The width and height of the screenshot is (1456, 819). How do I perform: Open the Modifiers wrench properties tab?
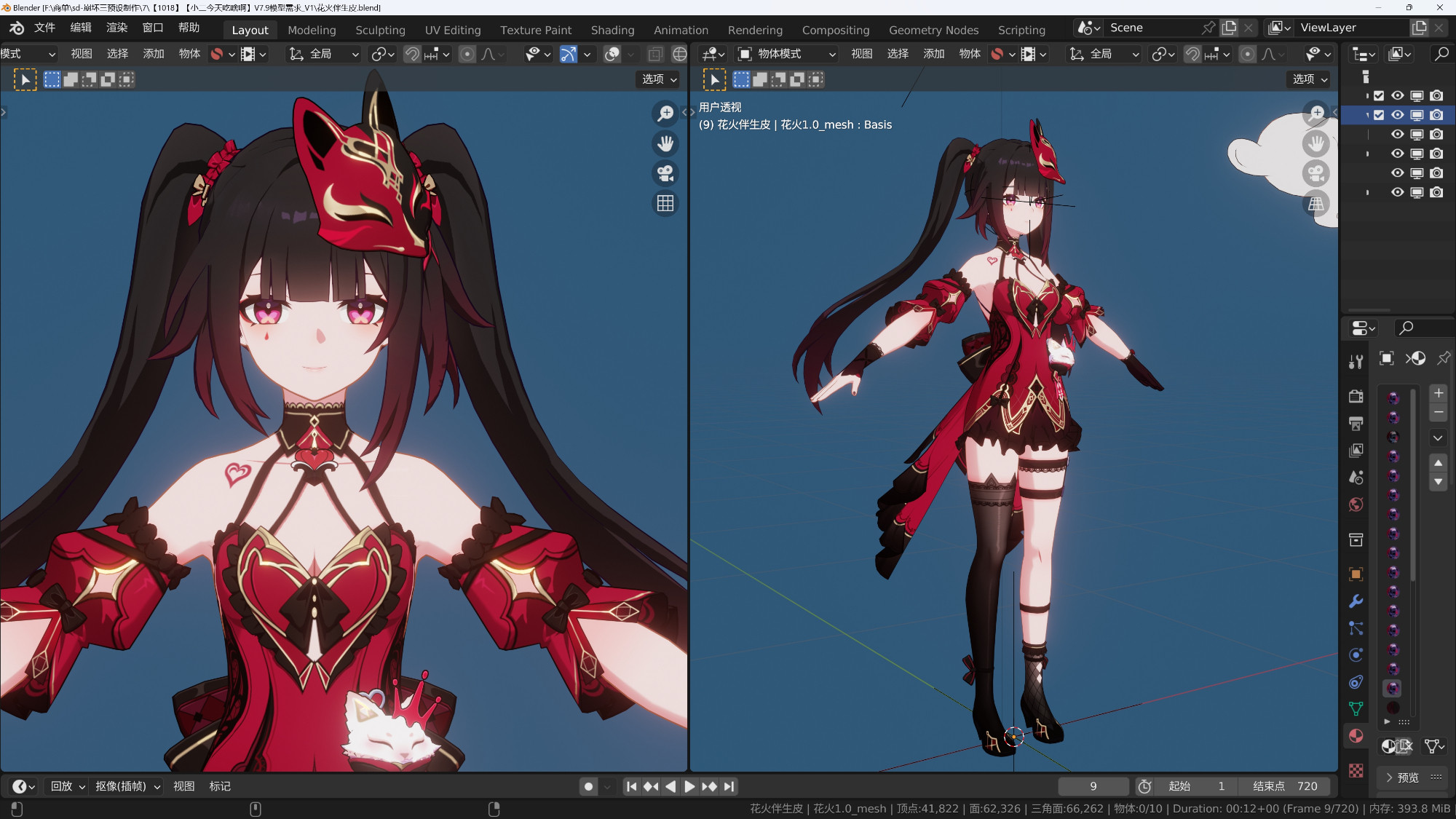click(x=1356, y=601)
